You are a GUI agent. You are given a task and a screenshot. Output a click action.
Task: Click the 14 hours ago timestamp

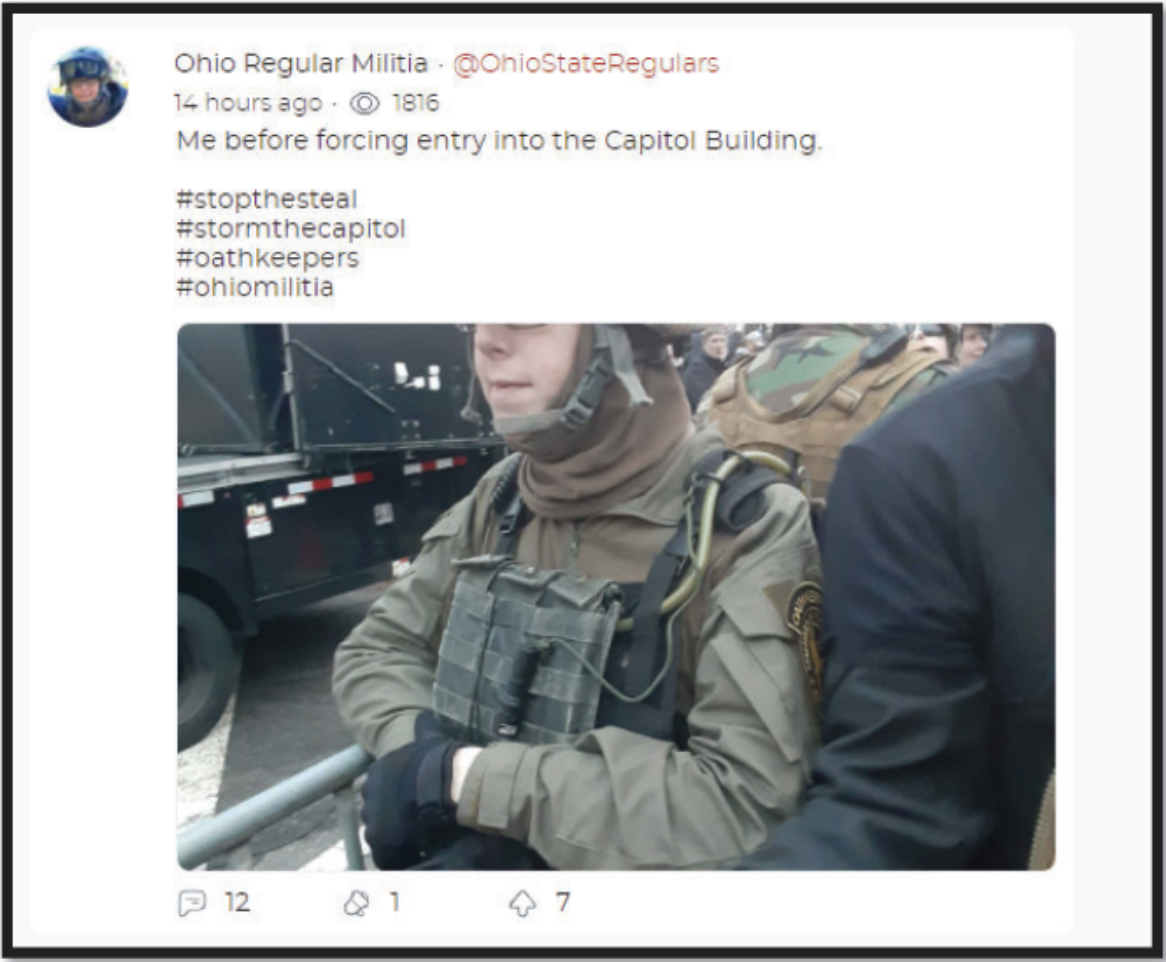coord(248,103)
